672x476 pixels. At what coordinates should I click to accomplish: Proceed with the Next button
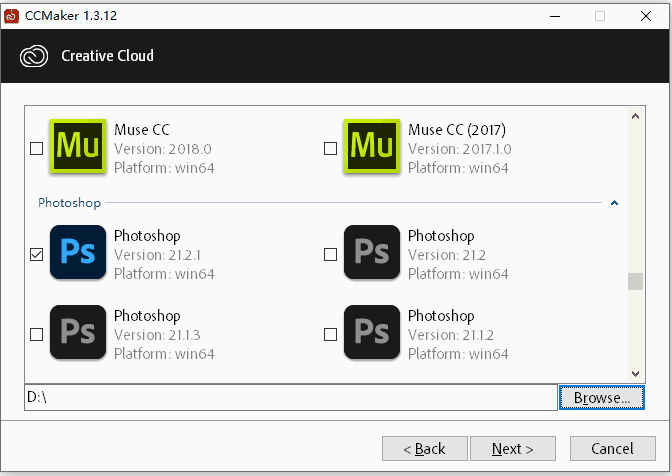pos(513,449)
